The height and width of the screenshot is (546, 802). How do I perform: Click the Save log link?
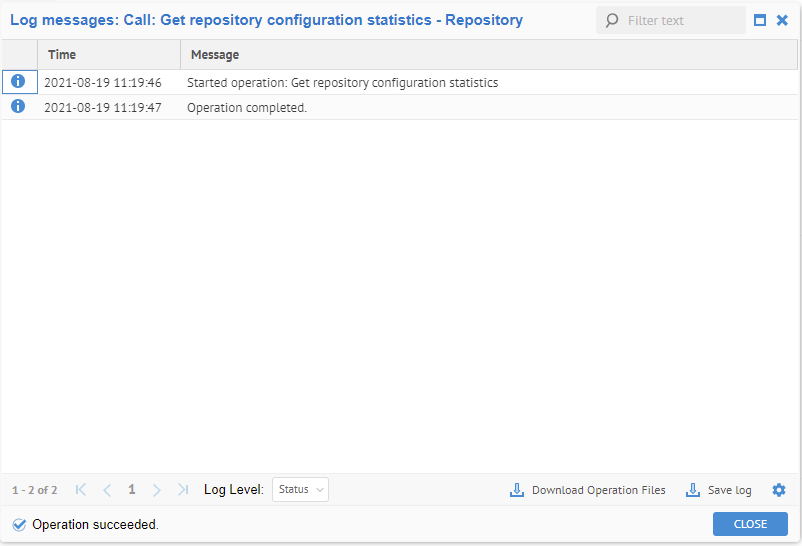[x=729, y=490]
